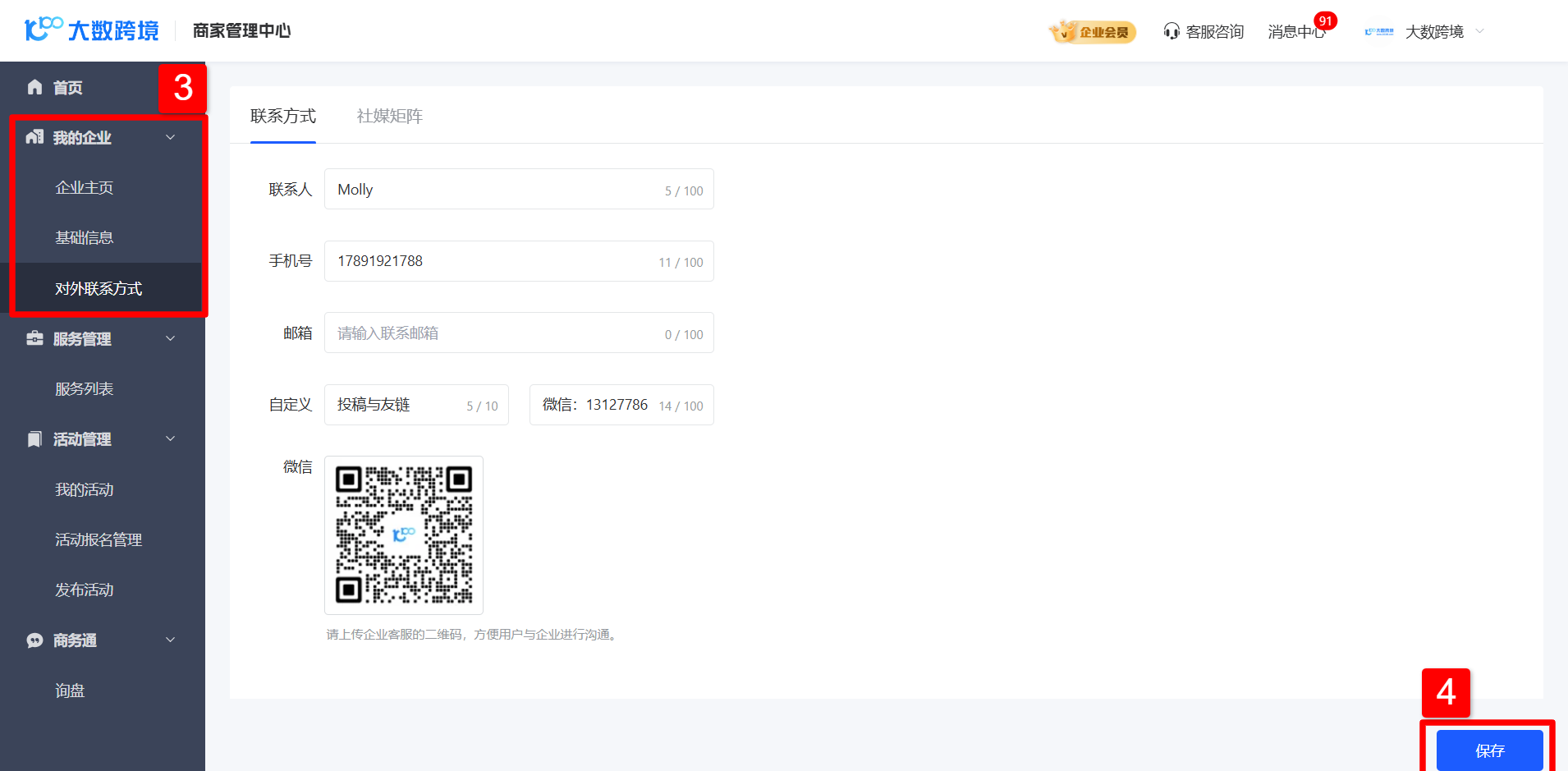Open 基础信息 in sidebar
The image size is (1568, 771).
pyautogui.click(x=84, y=237)
